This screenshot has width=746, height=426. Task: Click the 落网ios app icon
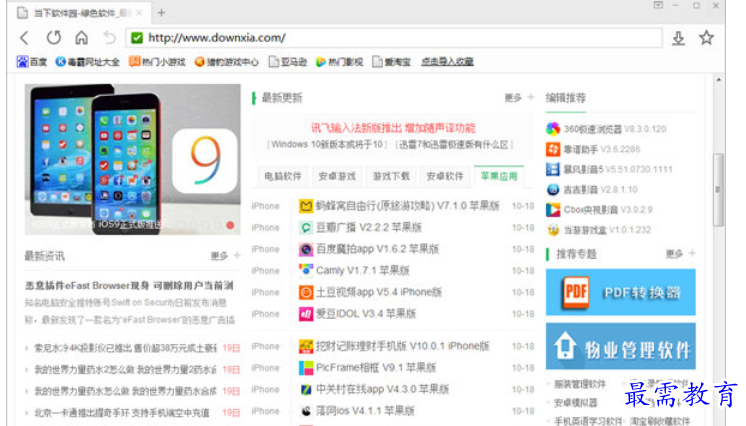[x=305, y=411]
